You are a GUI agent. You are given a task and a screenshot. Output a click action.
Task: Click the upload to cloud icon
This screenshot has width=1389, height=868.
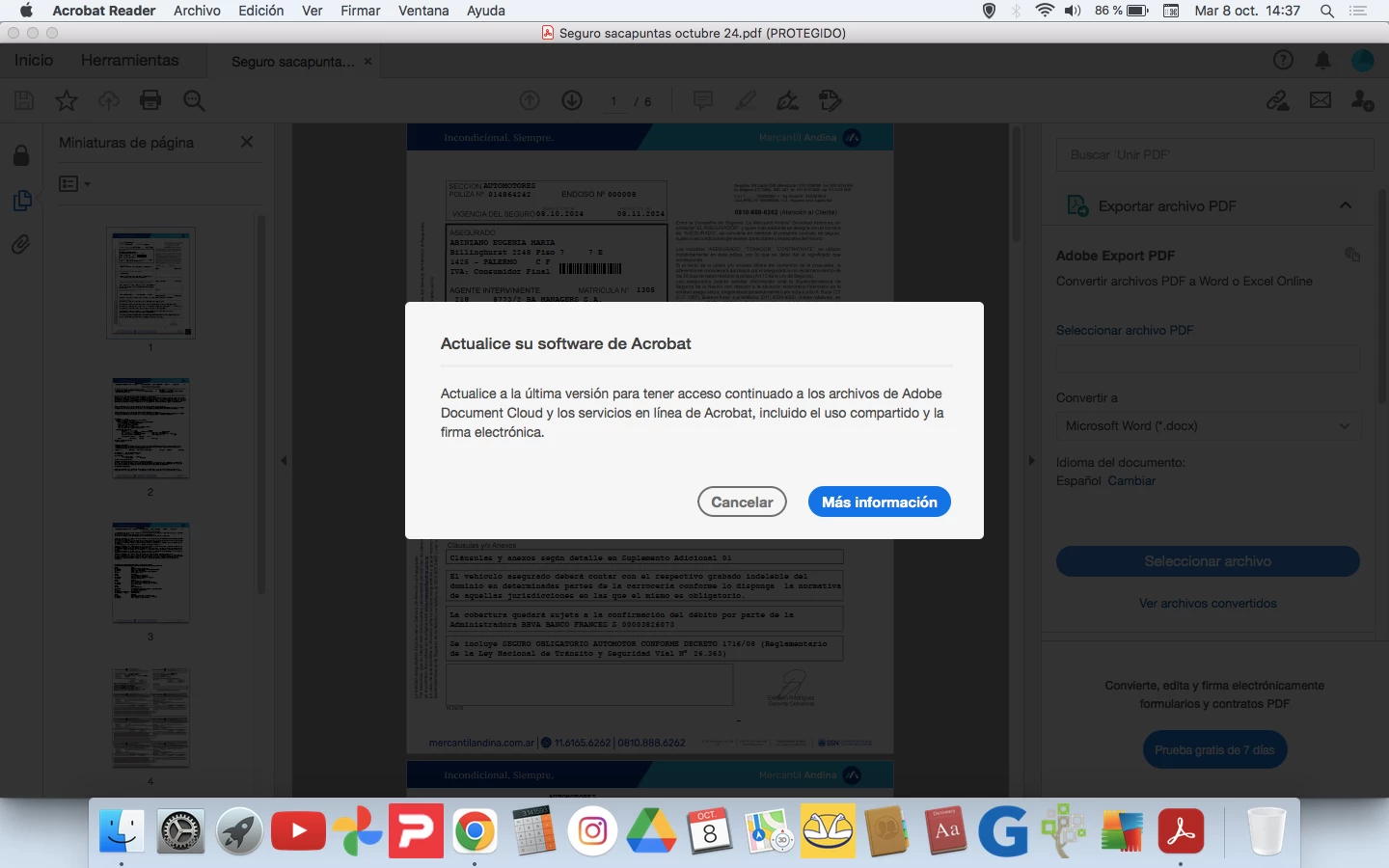[108, 100]
